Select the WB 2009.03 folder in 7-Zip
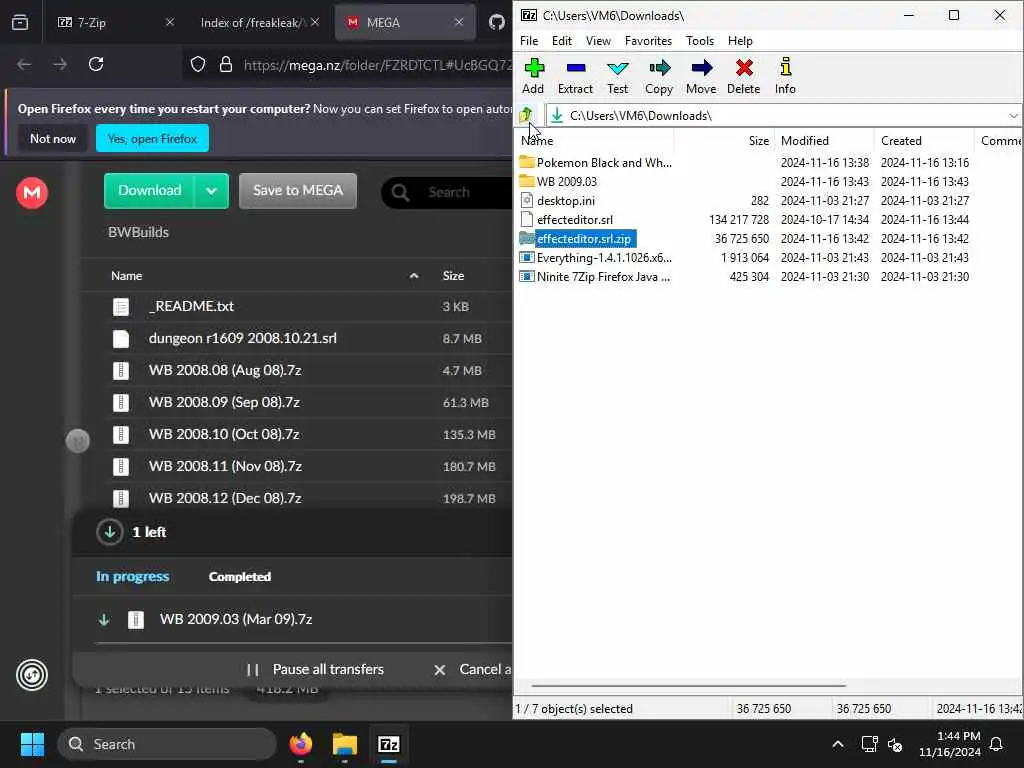The width and height of the screenshot is (1024, 768). pos(559,182)
